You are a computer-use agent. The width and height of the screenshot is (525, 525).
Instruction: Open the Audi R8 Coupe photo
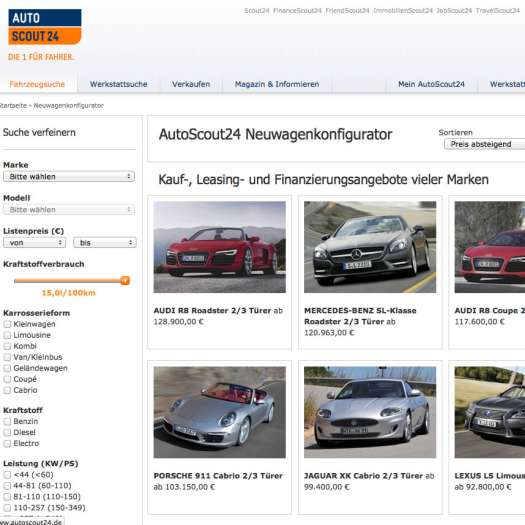pos(490,247)
